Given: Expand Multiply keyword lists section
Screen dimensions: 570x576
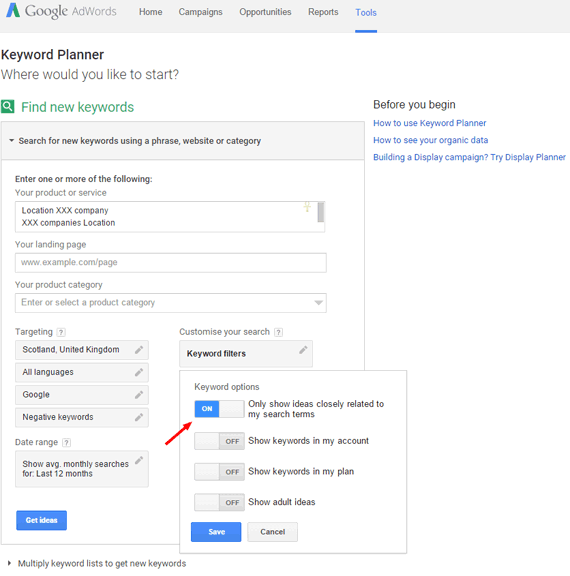Looking at the screenshot, I should (10, 563).
